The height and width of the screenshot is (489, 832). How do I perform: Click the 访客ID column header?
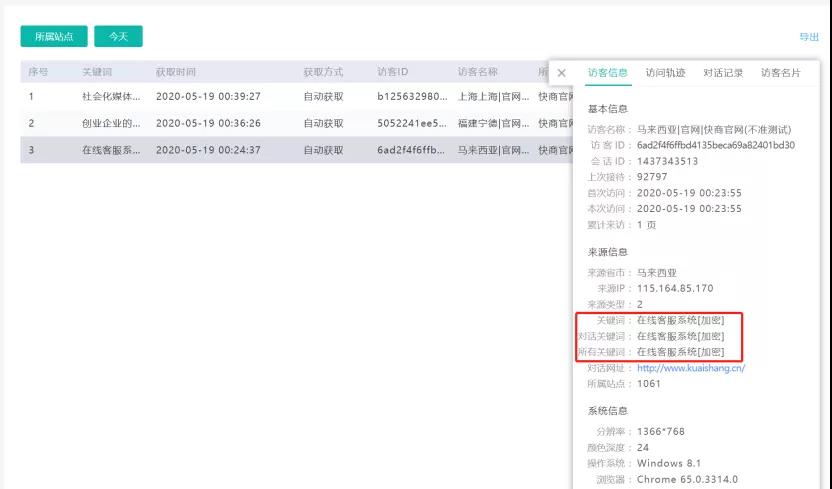pos(393,72)
